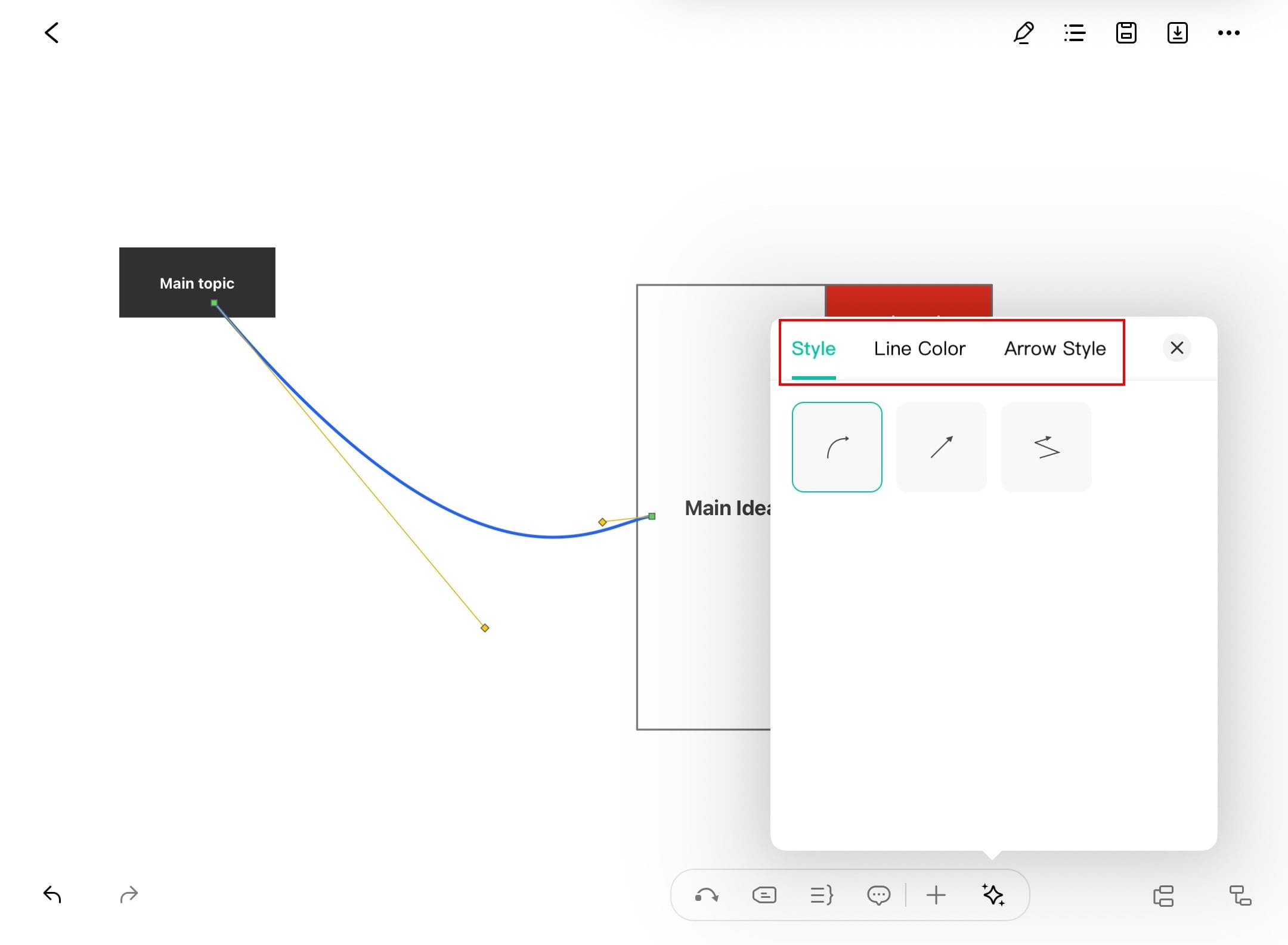The width and height of the screenshot is (1288, 945).
Task: Click the AI sparkle style icon
Action: [x=993, y=895]
